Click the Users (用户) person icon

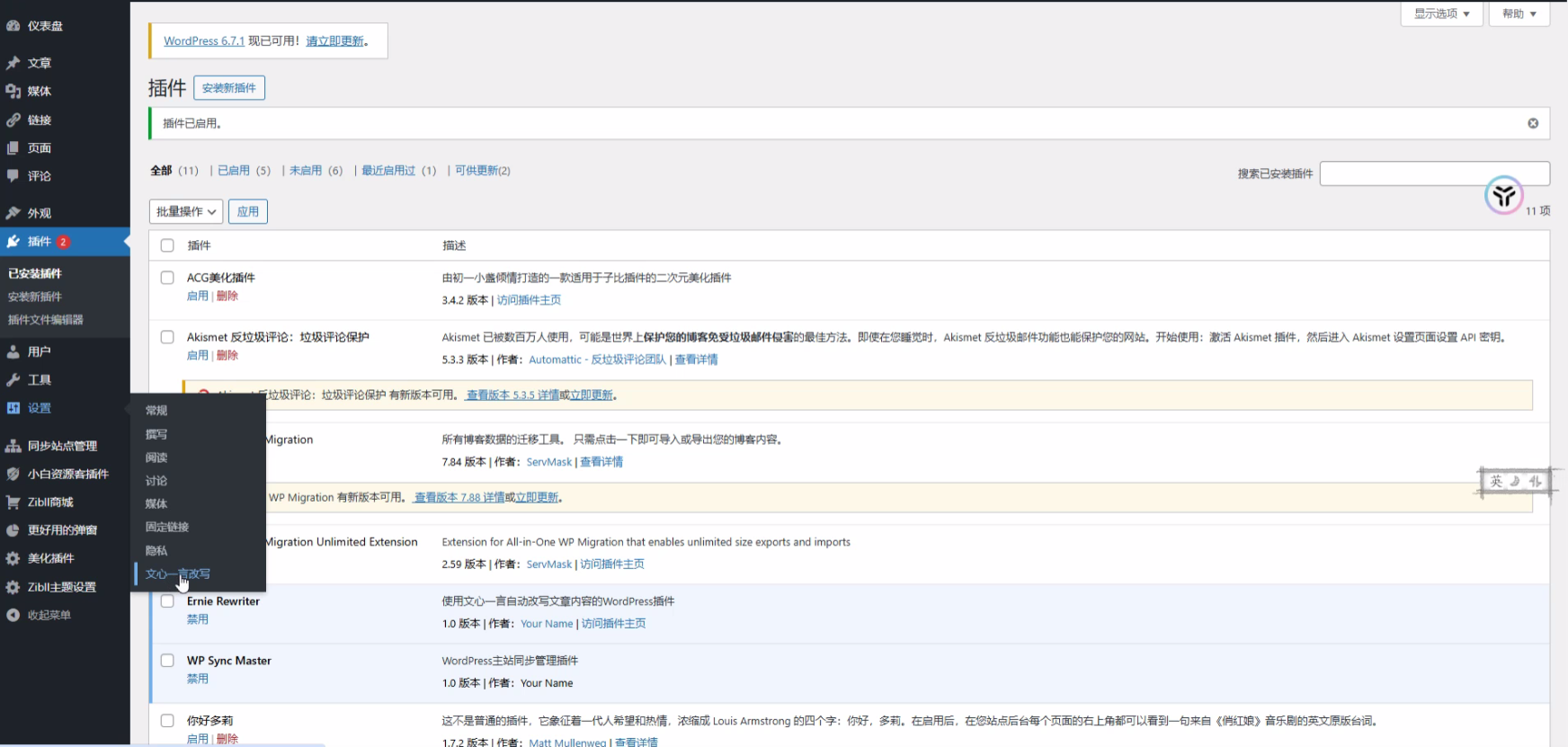coord(13,351)
